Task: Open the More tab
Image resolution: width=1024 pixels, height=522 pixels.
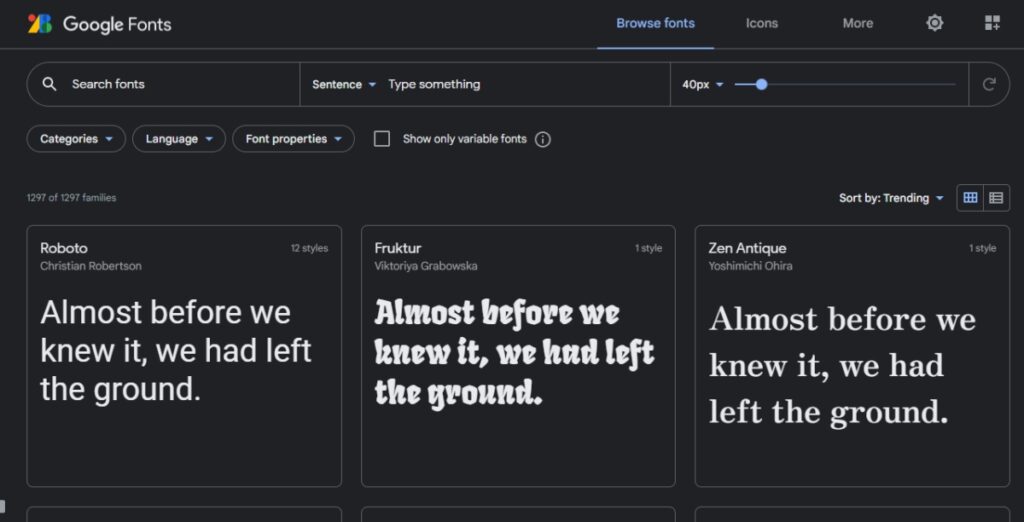Action: pyautogui.click(x=857, y=23)
